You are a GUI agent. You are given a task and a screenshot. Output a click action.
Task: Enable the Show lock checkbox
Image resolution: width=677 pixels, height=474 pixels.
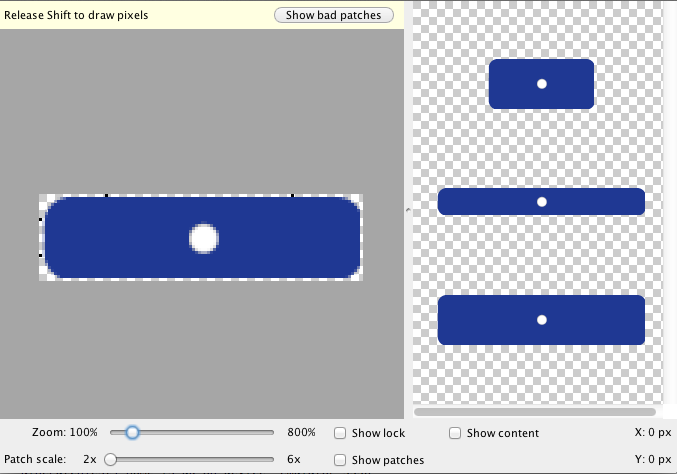point(340,433)
